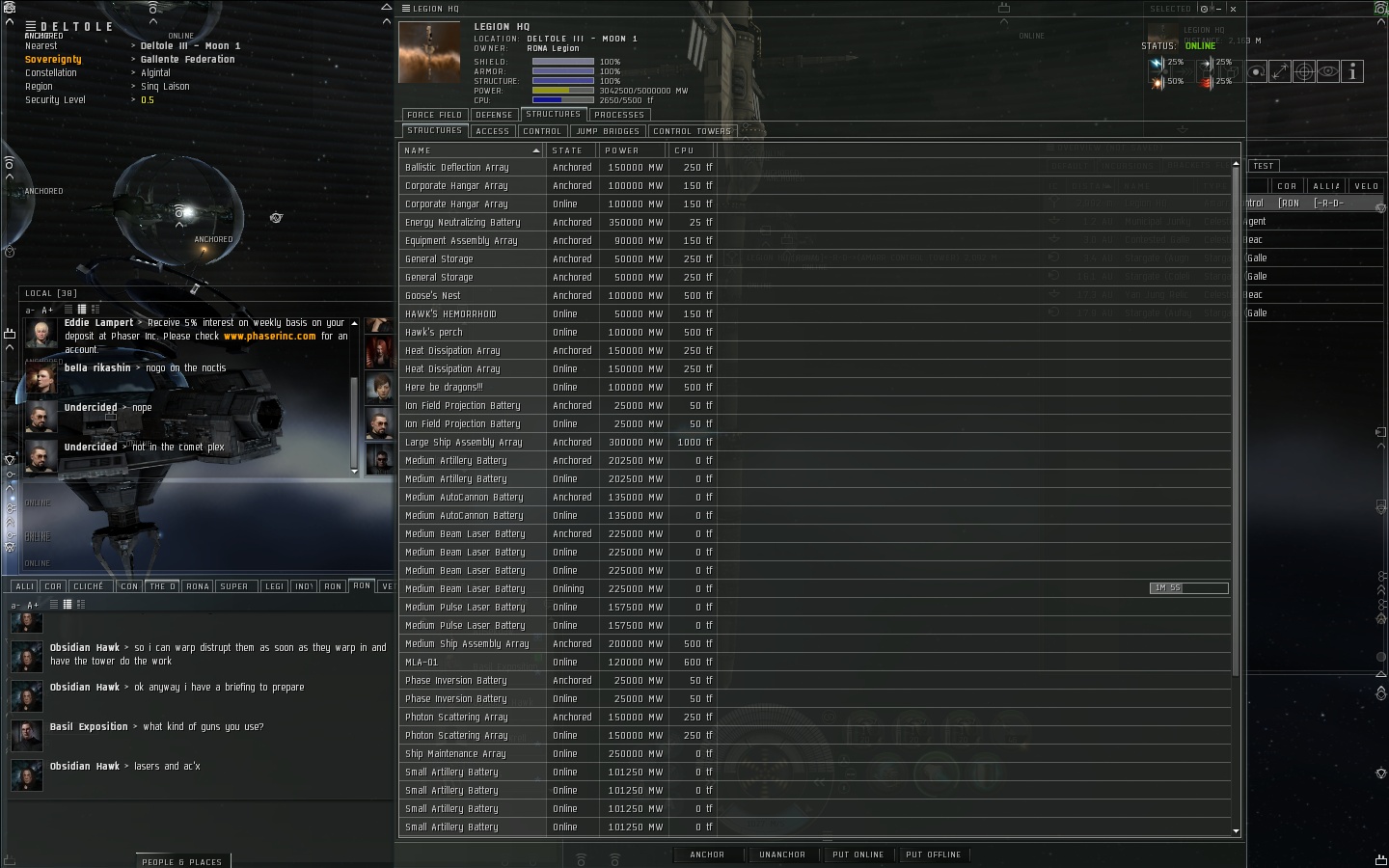Click the Look At eye icon
The height and width of the screenshot is (868, 1389).
point(1328,71)
